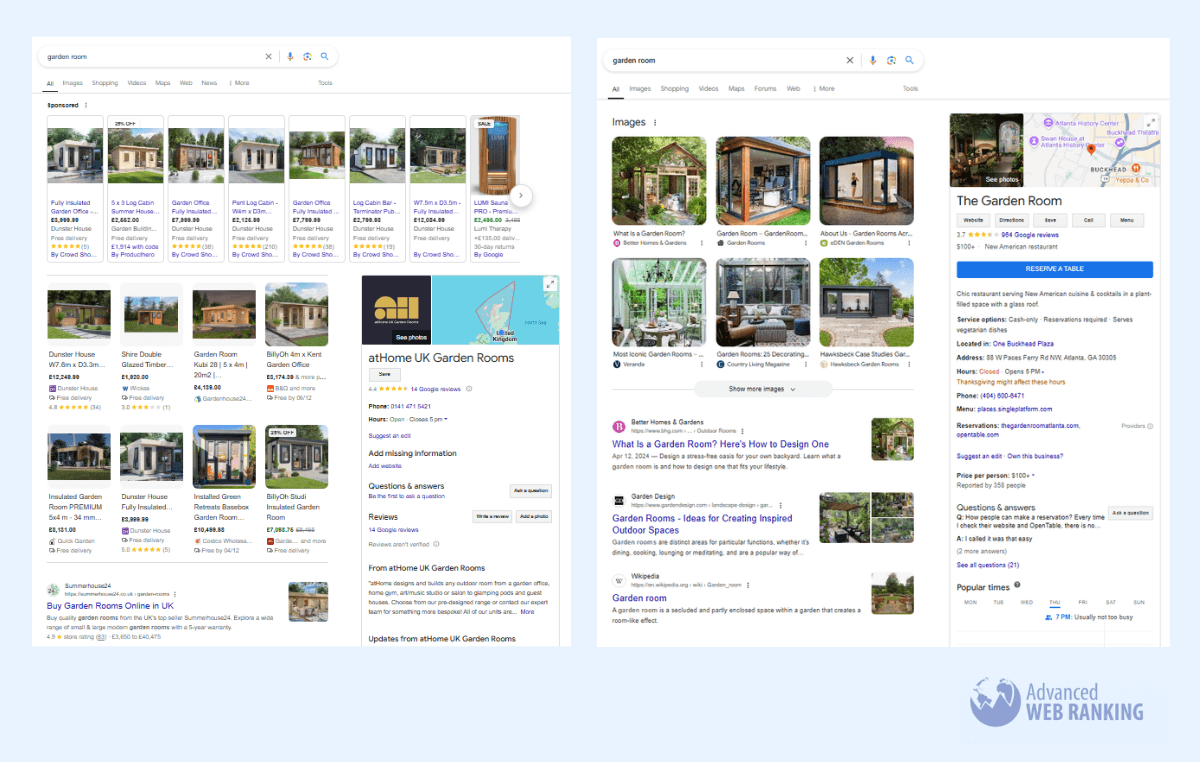Open the three-dot menu next to Sponsored
The image size is (1200, 762).
point(86,105)
